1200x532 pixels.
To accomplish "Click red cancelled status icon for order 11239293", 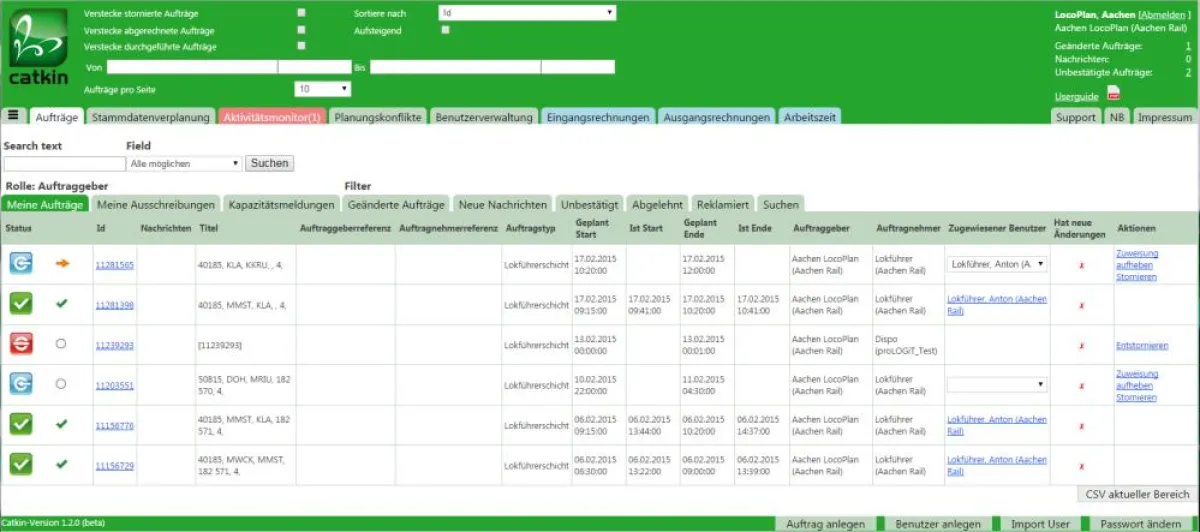I will click(21, 344).
